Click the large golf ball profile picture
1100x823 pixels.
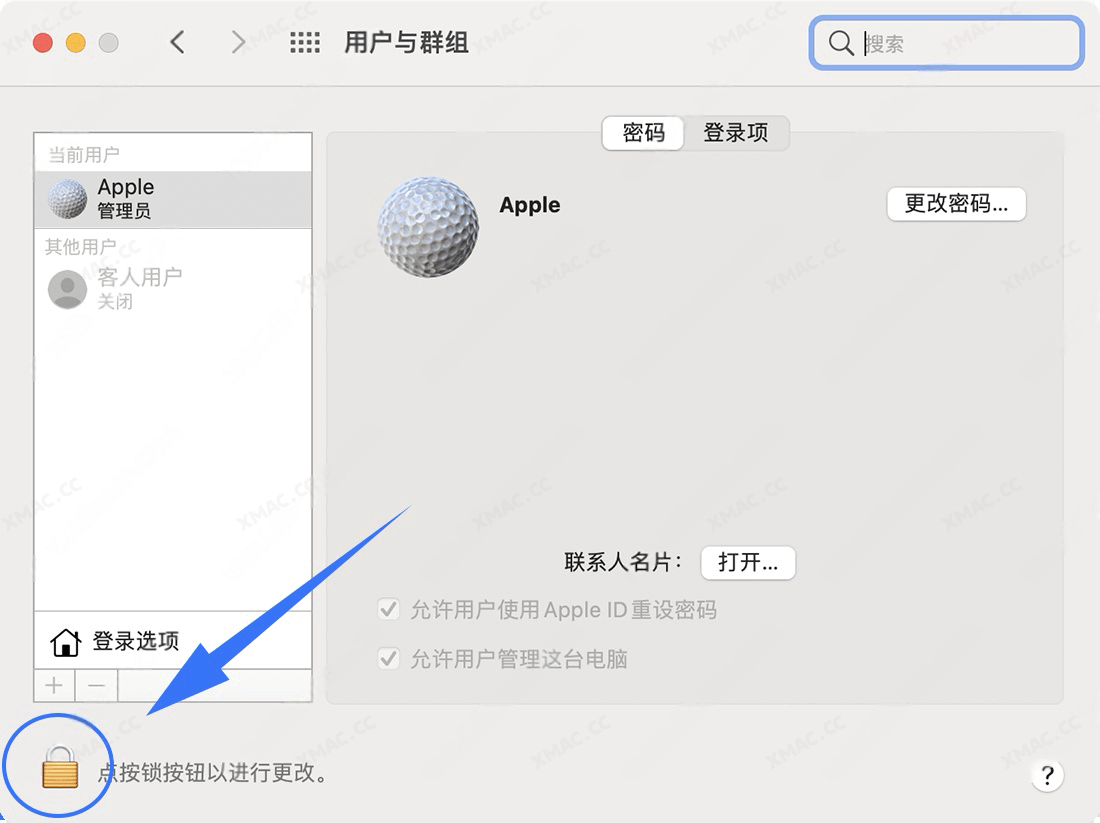point(428,227)
